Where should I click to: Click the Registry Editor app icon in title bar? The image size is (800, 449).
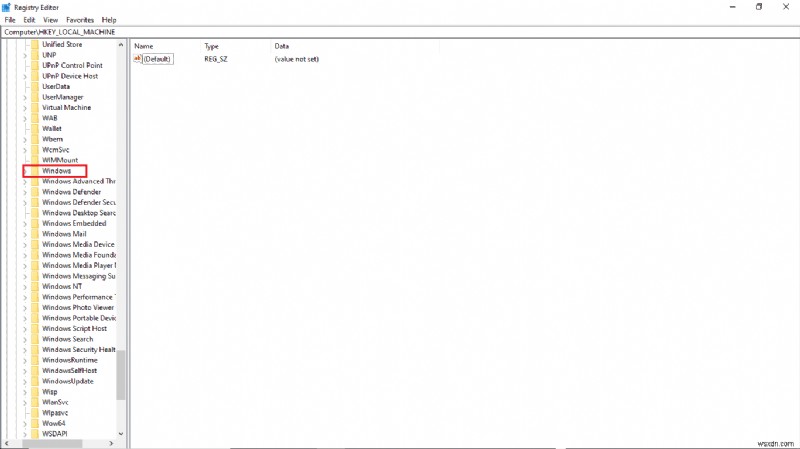(6, 7)
